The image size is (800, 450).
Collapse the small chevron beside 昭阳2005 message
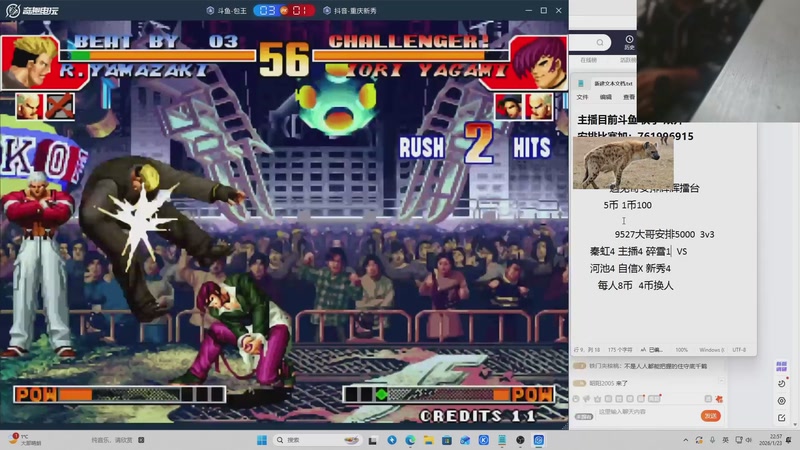(721, 381)
